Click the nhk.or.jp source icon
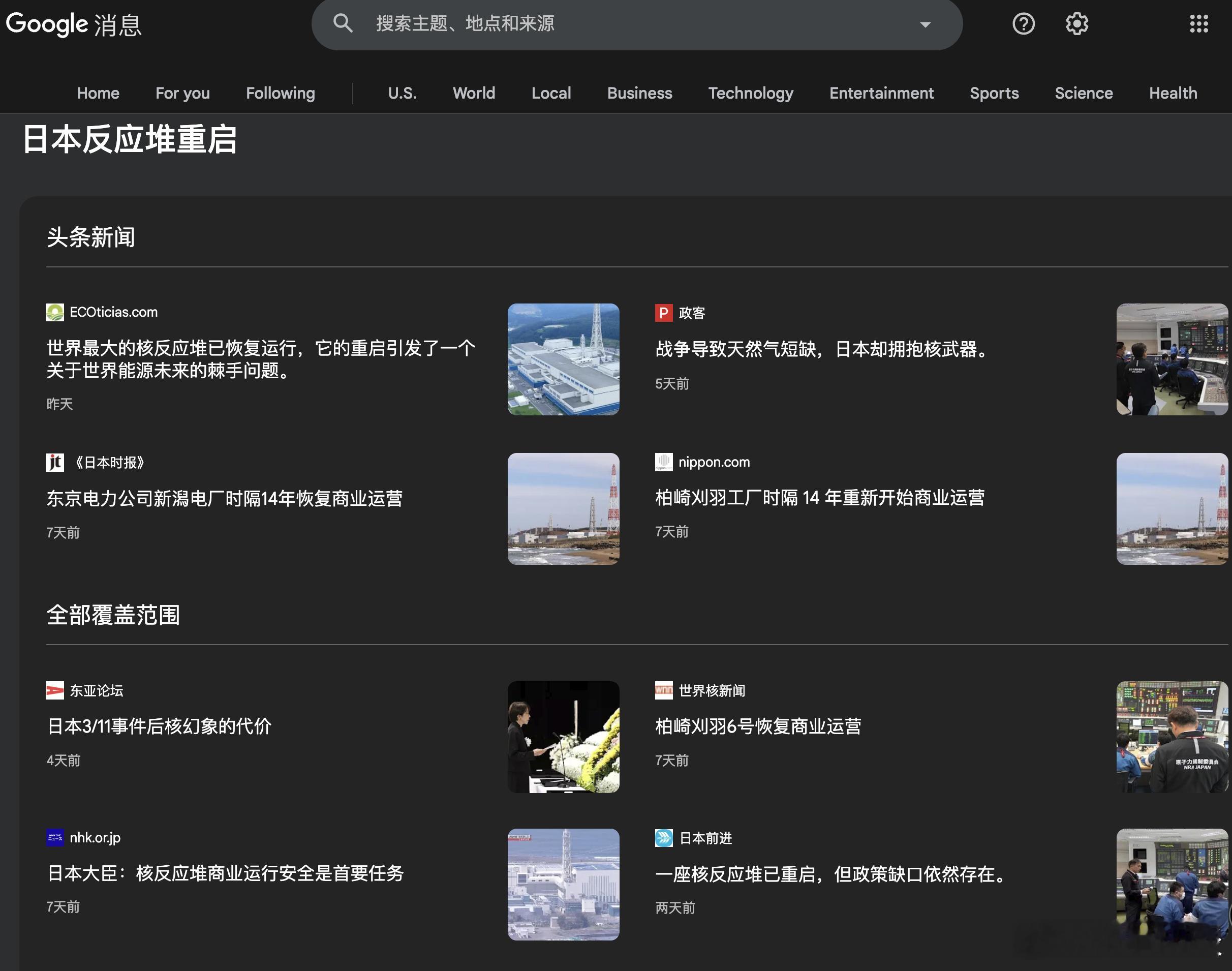This screenshot has width=1232, height=971. (x=55, y=837)
